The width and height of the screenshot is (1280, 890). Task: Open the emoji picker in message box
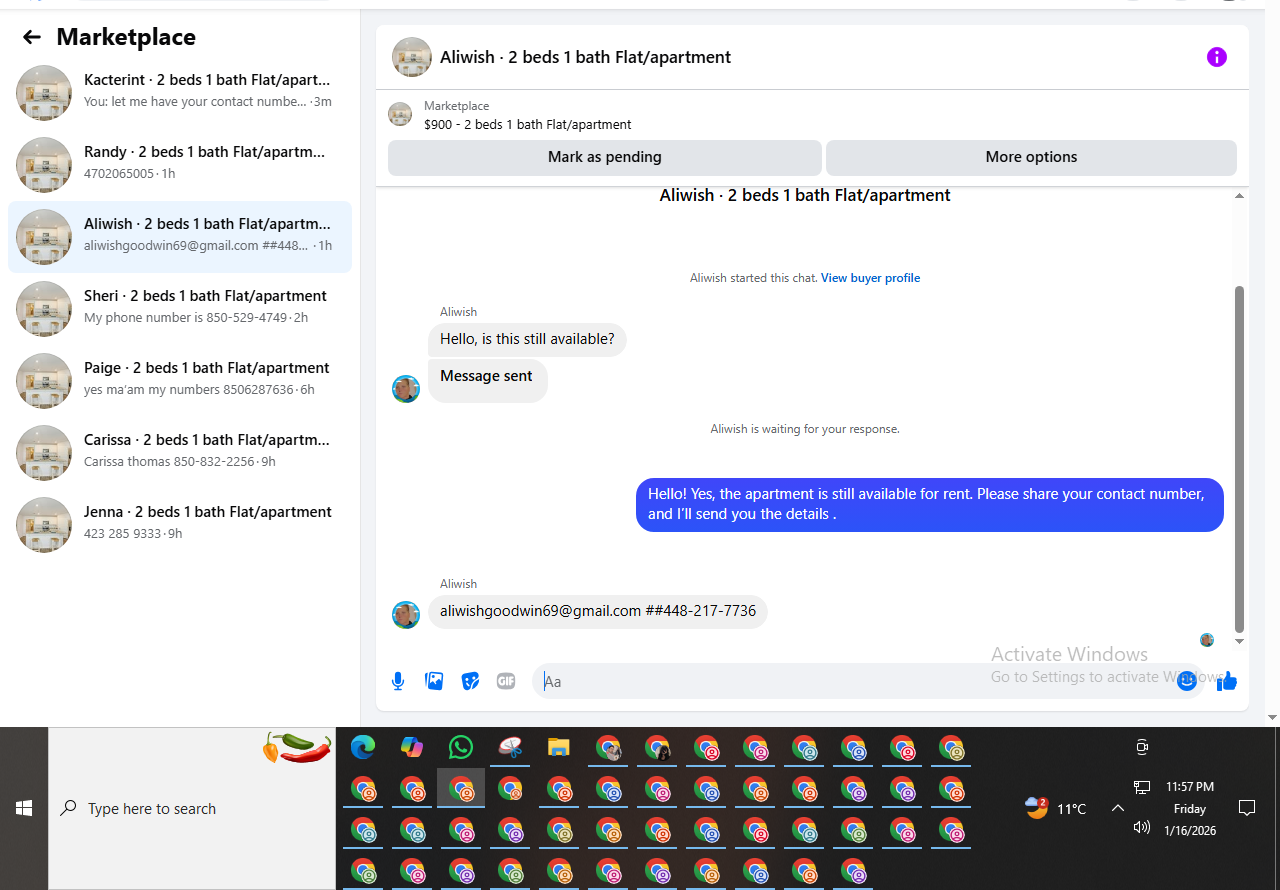1186,681
